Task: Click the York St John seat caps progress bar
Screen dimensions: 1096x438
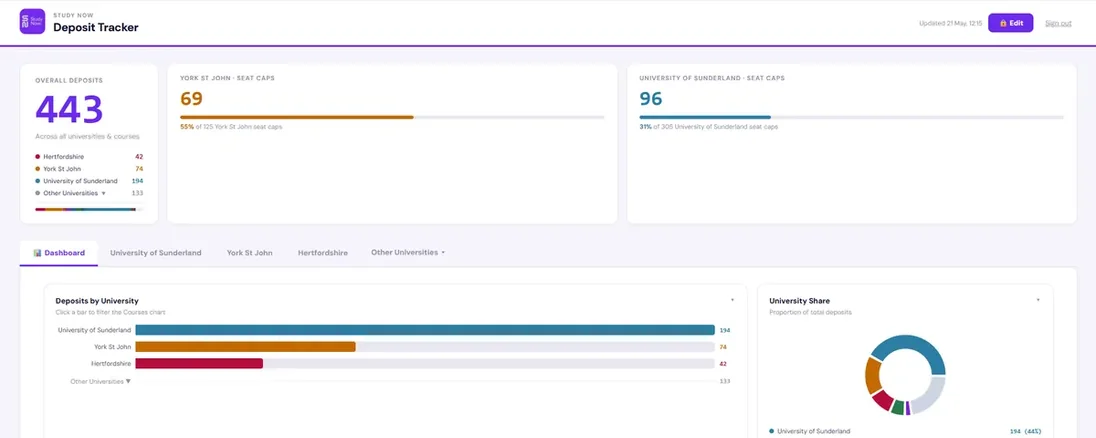Action: [392, 117]
